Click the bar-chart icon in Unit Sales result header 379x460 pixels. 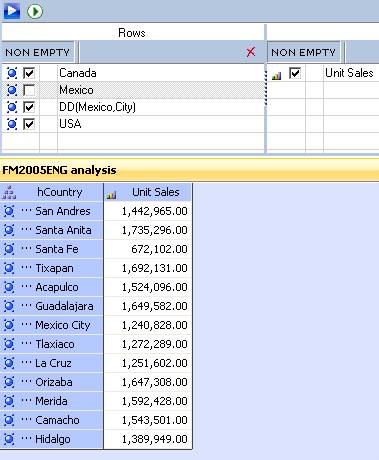111,195
